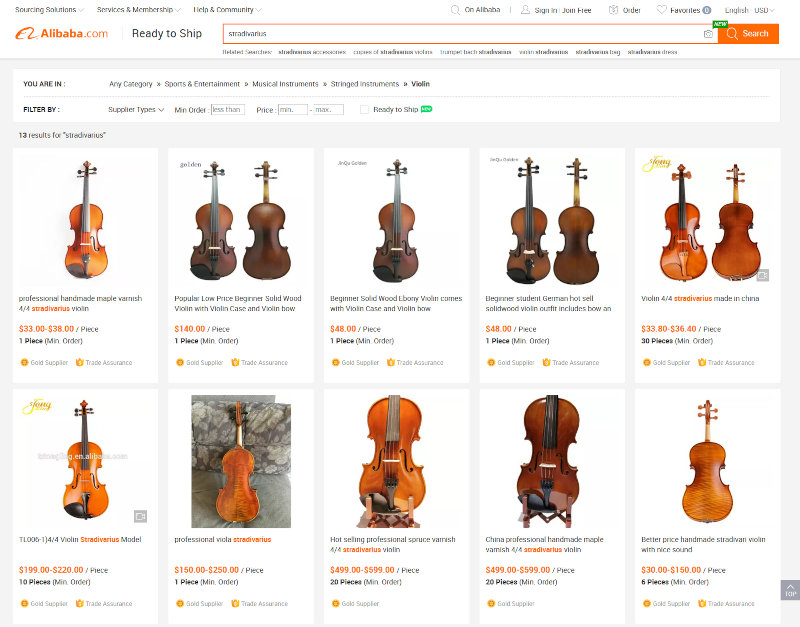
Task: Enable the Ready to Ship checkbox
Action: (x=364, y=109)
